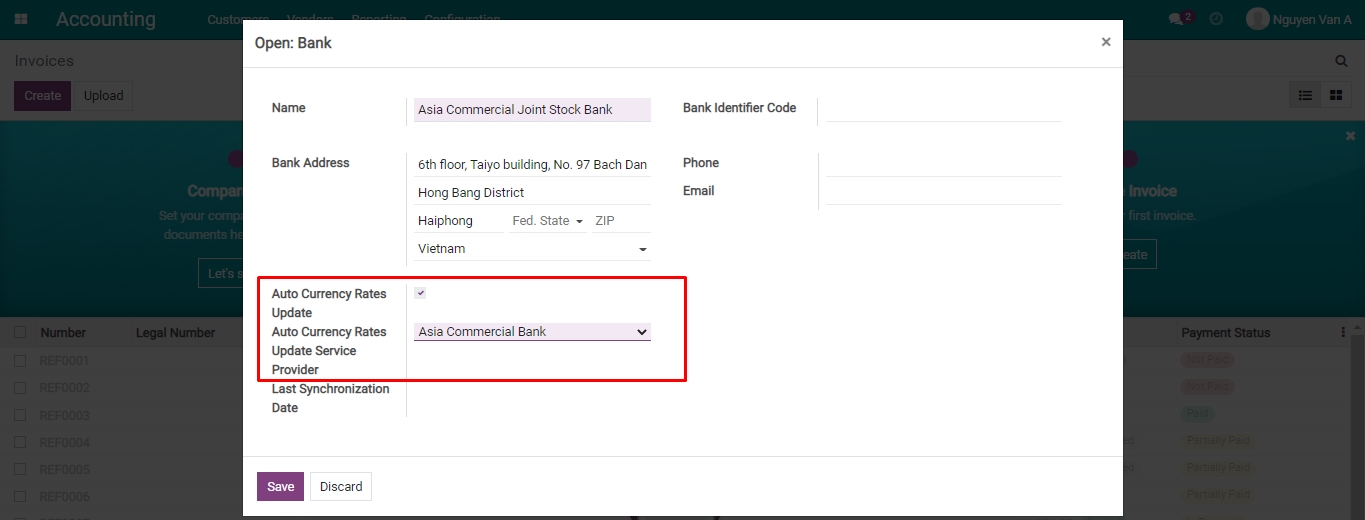The height and width of the screenshot is (520, 1365).
Task: Select the checkbox for row REF0003
Action: pos(20,415)
